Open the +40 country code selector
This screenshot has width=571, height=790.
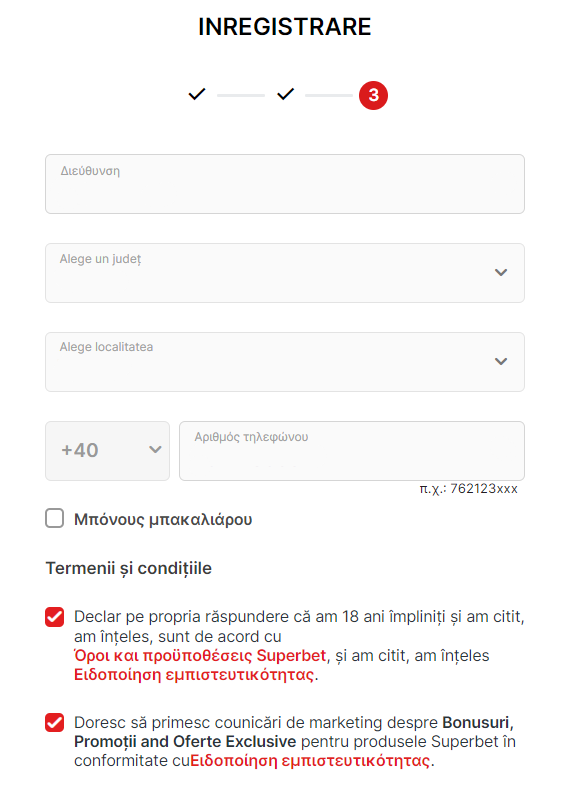[107, 451]
